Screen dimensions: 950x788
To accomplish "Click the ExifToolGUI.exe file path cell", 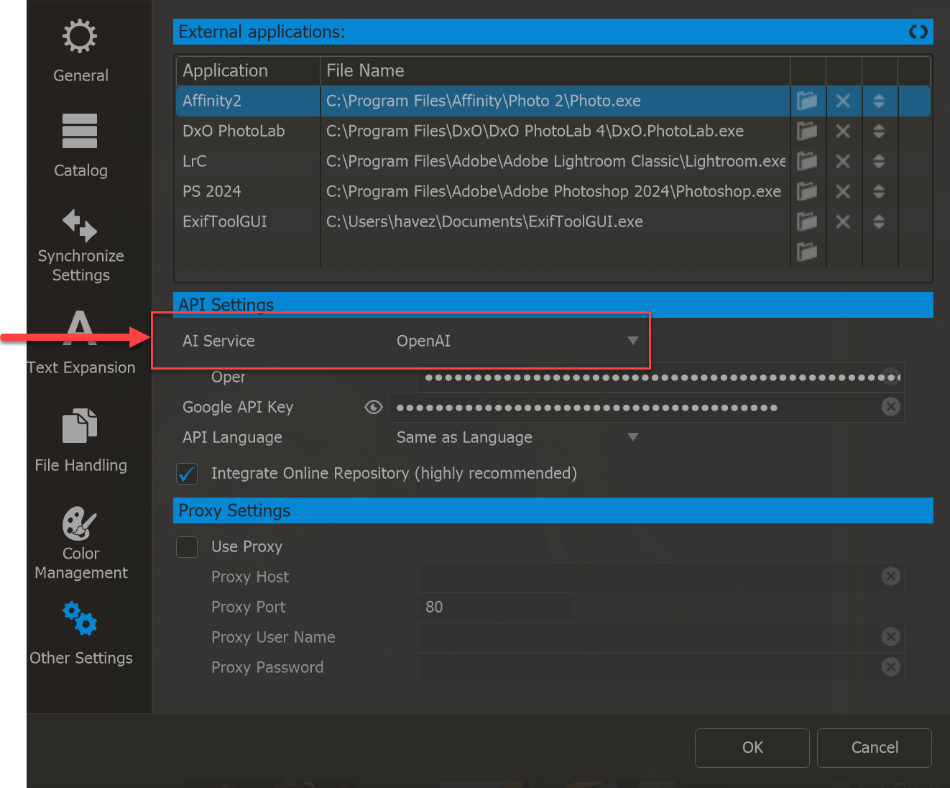I will click(x=555, y=222).
